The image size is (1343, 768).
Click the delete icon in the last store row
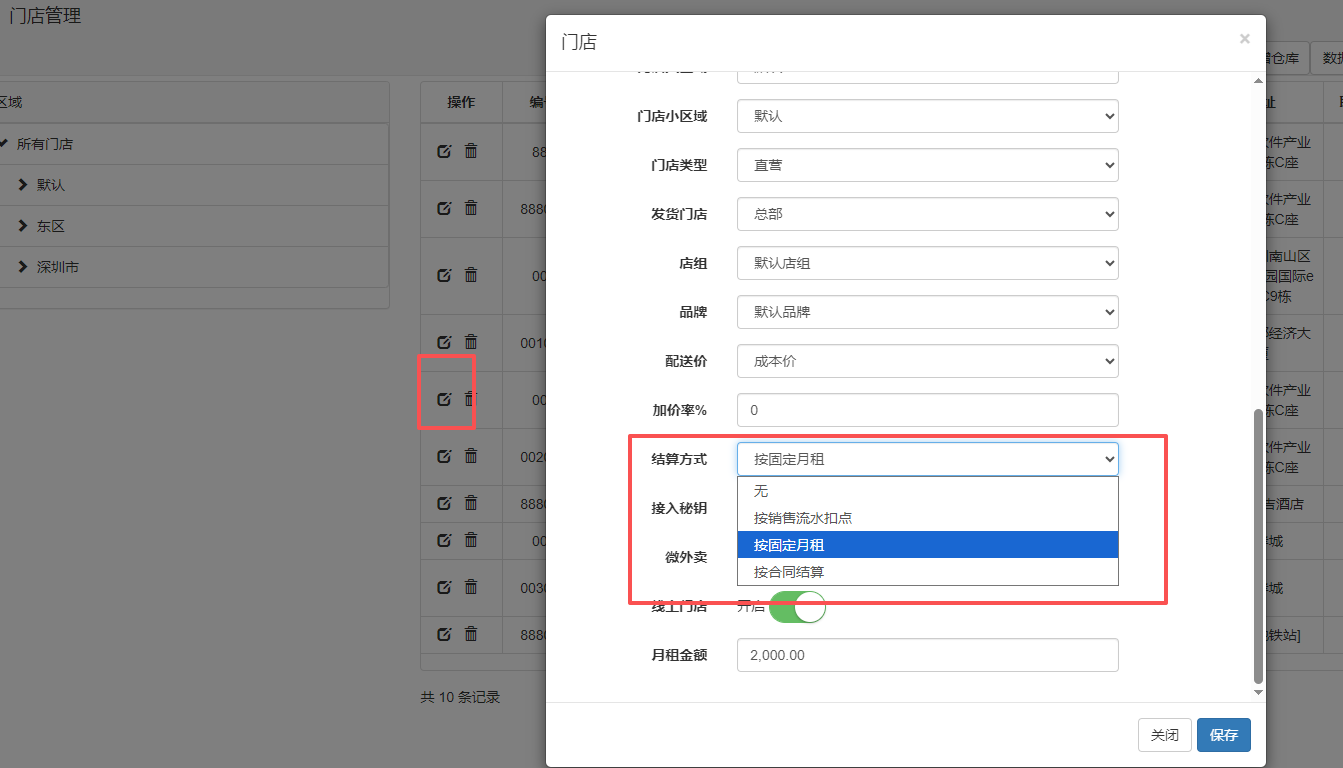click(x=471, y=634)
